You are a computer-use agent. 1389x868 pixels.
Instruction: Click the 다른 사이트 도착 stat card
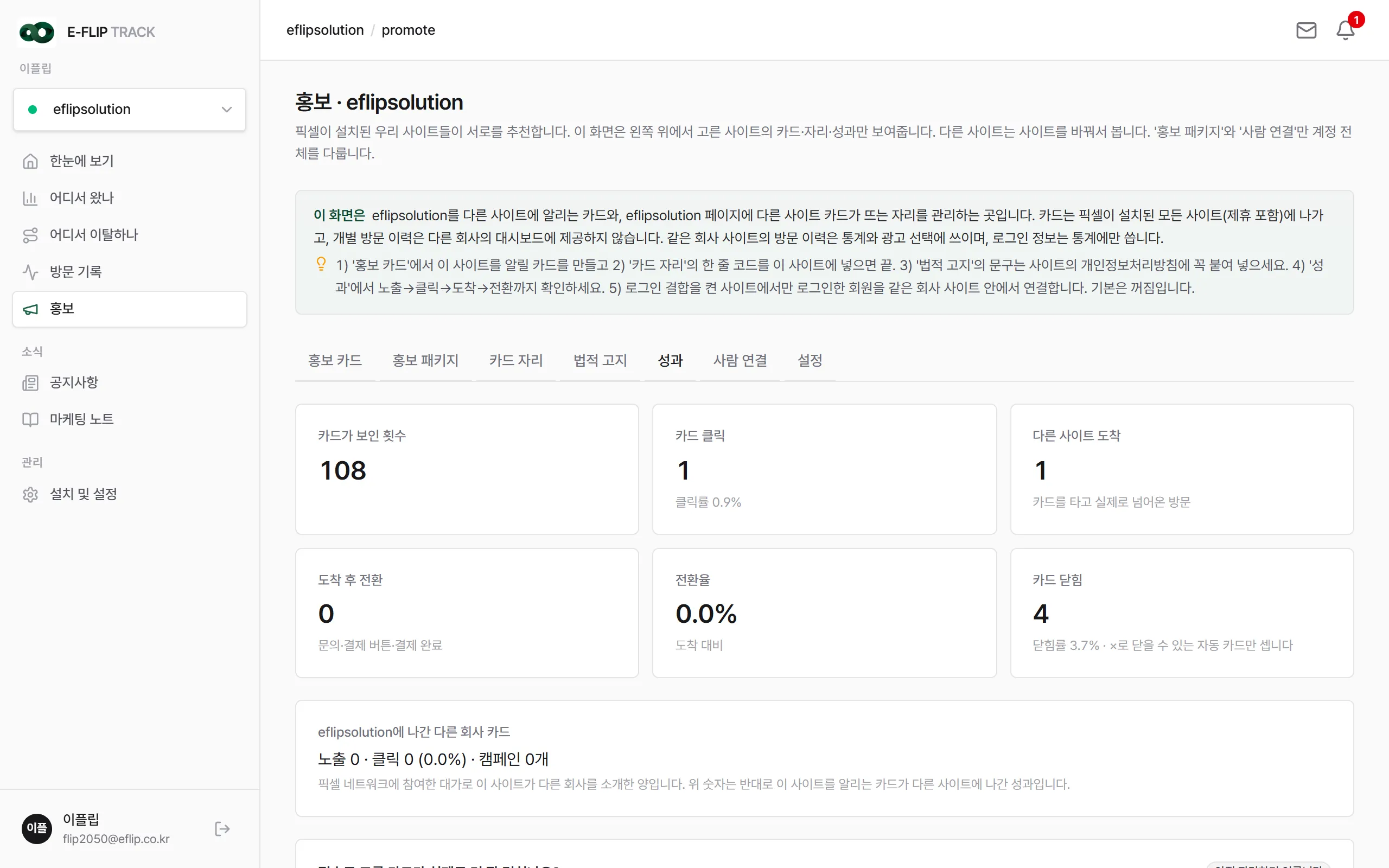[1182, 469]
